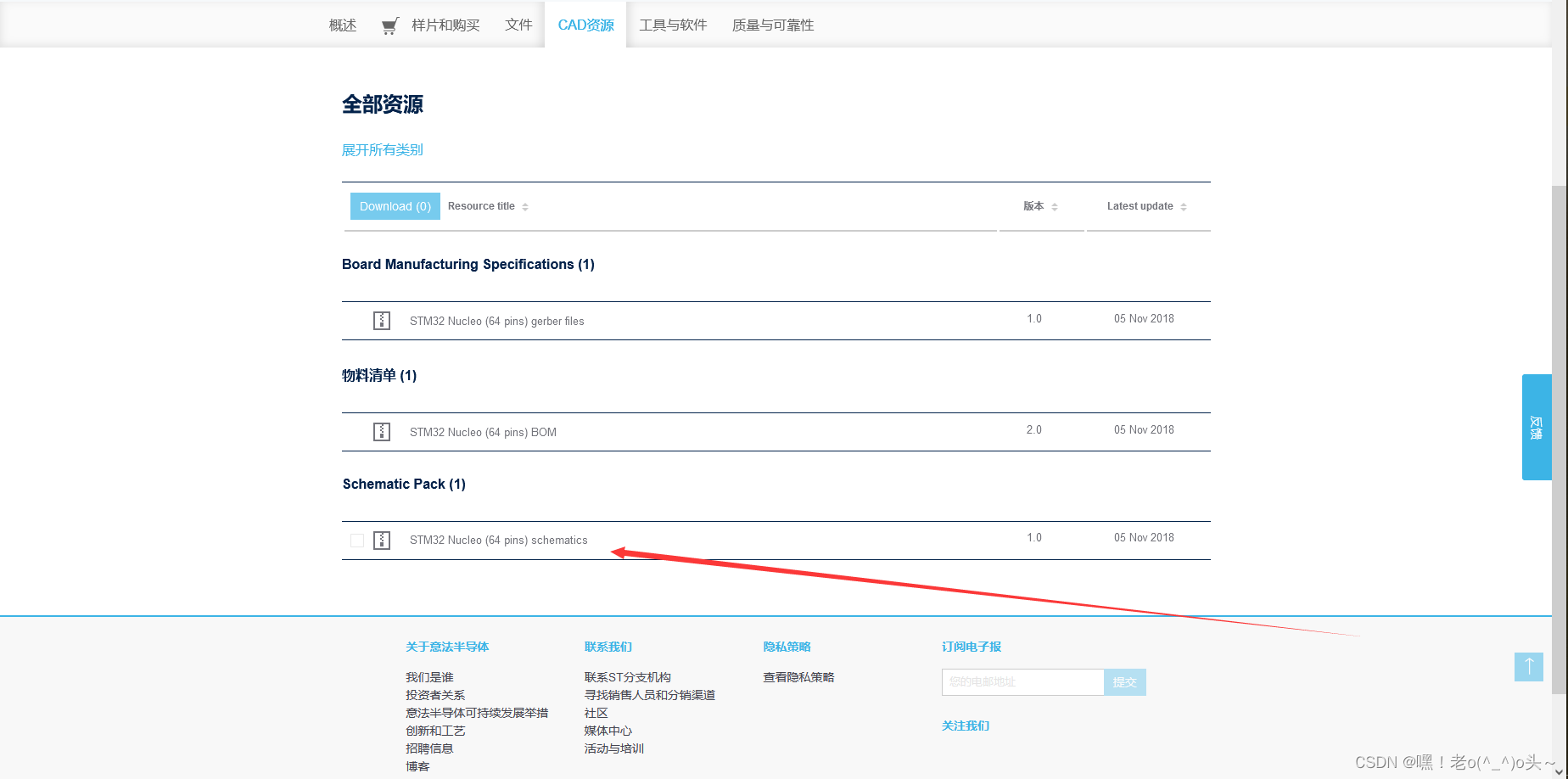Open the 工具与软件 tab
The width and height of the screenshot is (1568, 779).
[673, 25]
